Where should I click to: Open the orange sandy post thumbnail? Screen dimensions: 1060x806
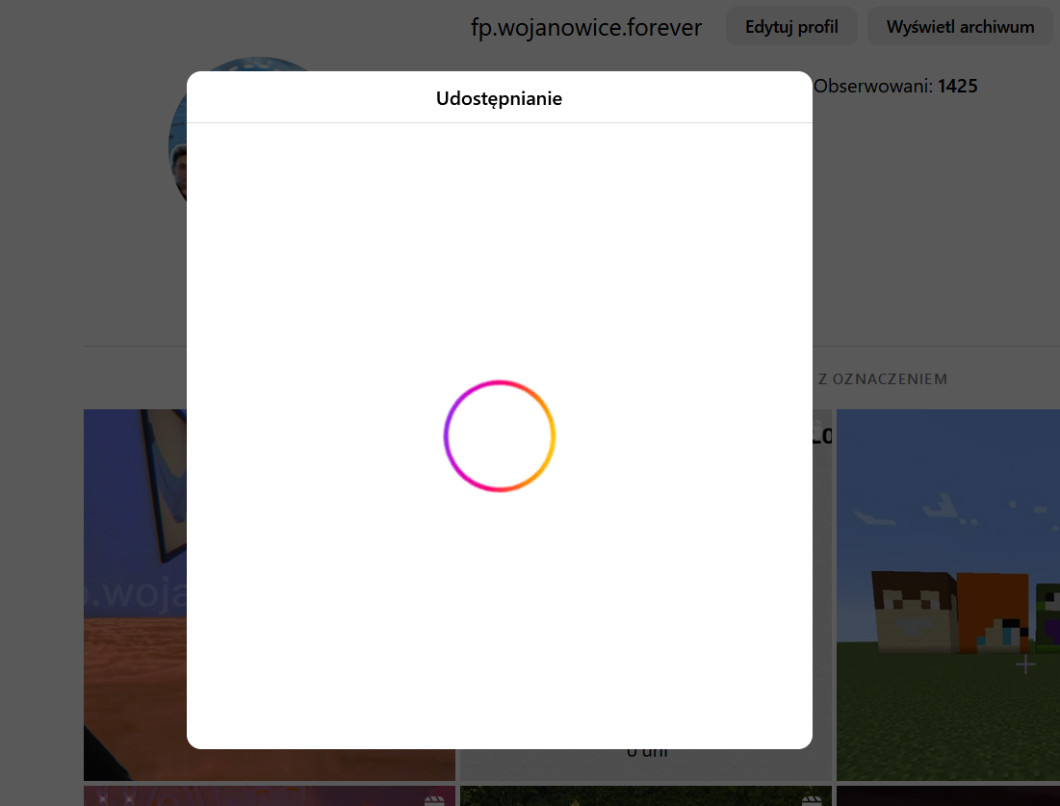pos(134,594)
